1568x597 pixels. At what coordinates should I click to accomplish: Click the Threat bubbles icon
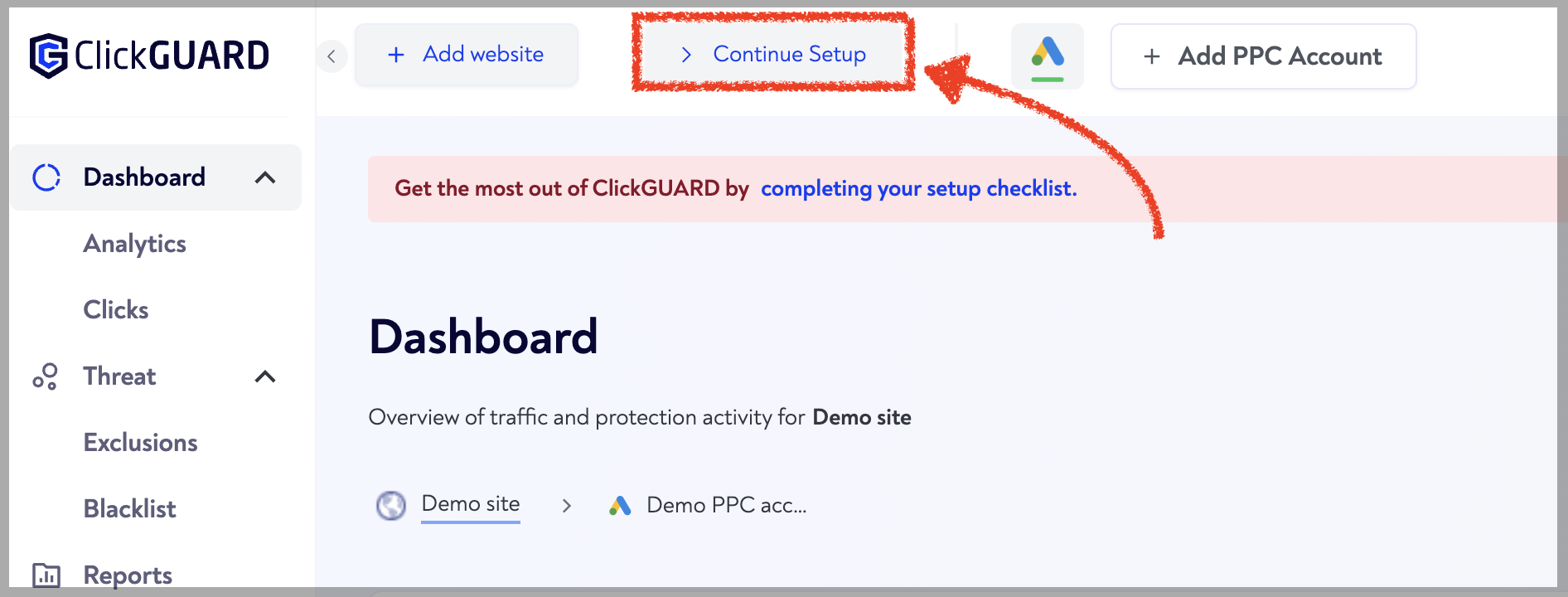(x=45, y=376)
